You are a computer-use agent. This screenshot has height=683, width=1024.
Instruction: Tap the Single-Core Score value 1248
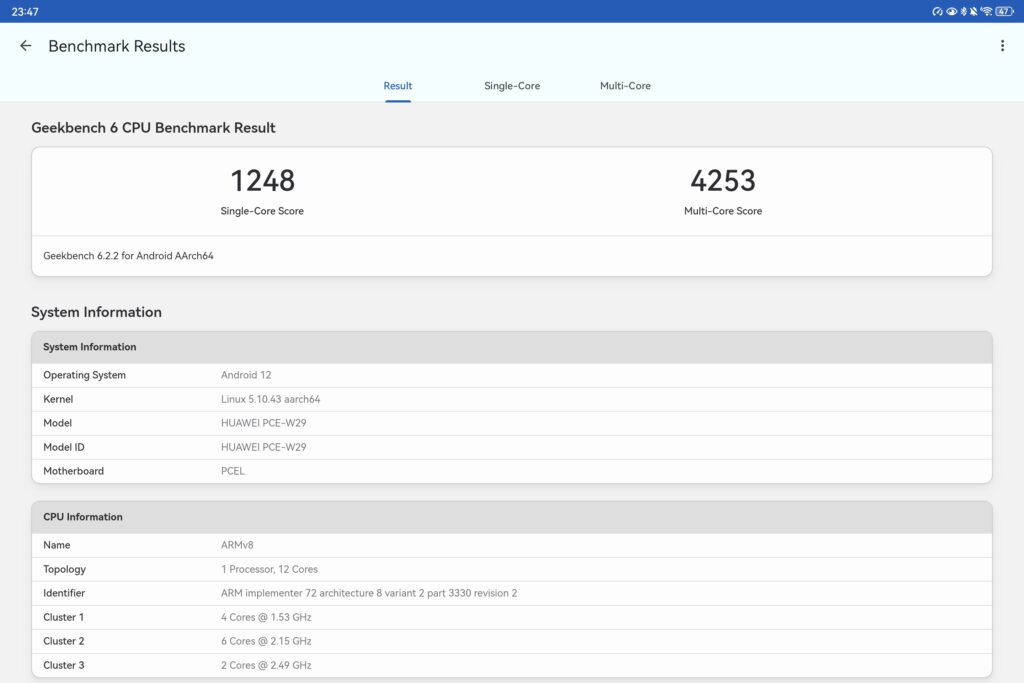262,181
